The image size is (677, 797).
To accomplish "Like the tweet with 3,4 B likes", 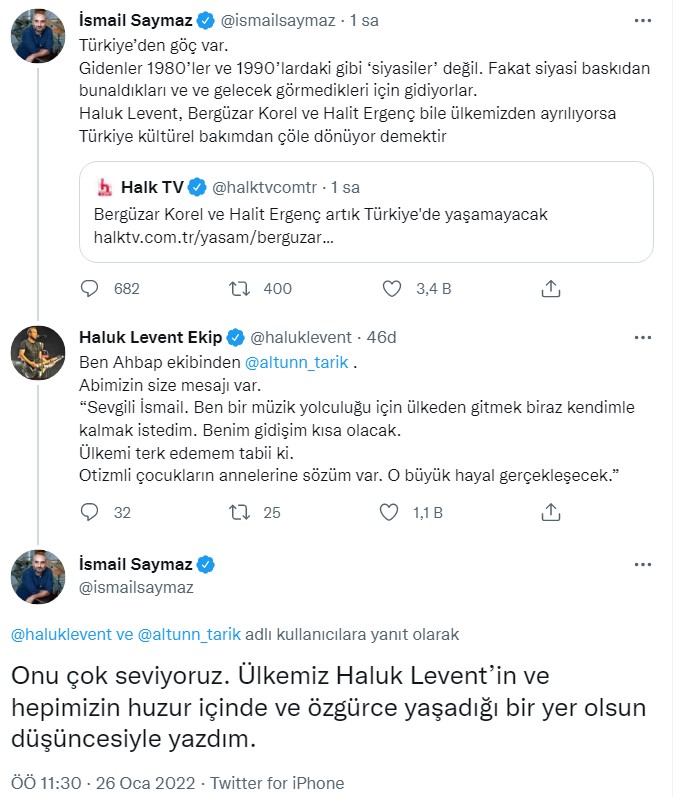I will [x=393, y=288].
